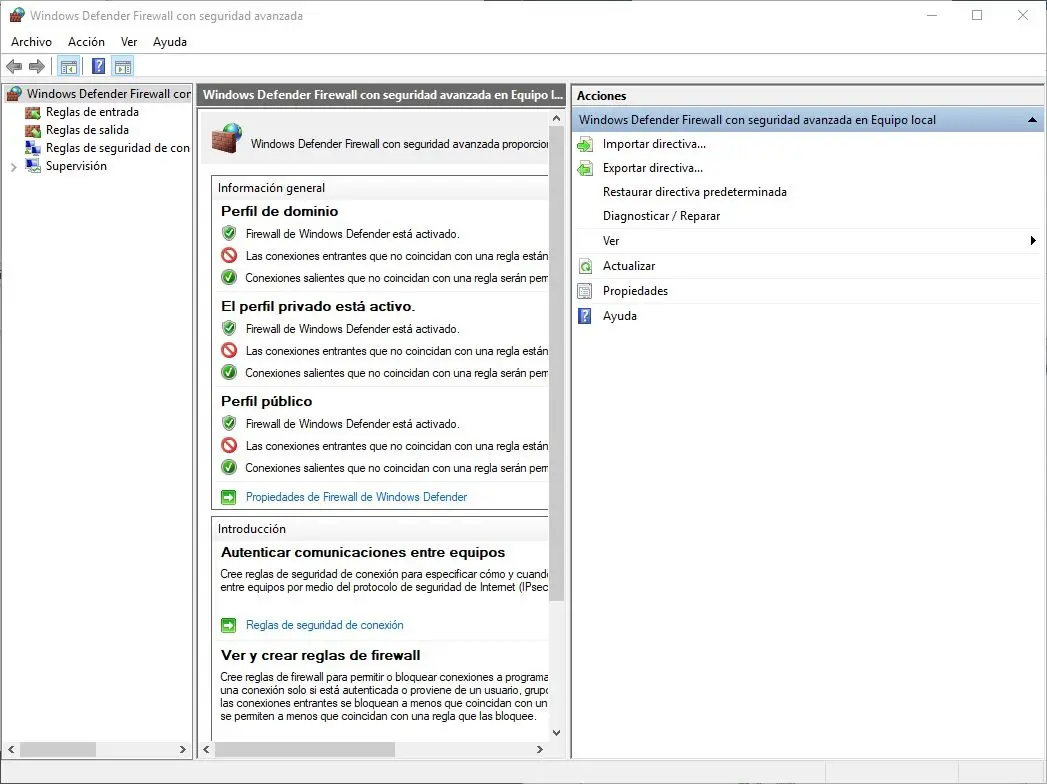Image resolution: width=1047 pixels, height=784 pixels.
Task: Click the Perfil público heading
Action: click(266, 401)
